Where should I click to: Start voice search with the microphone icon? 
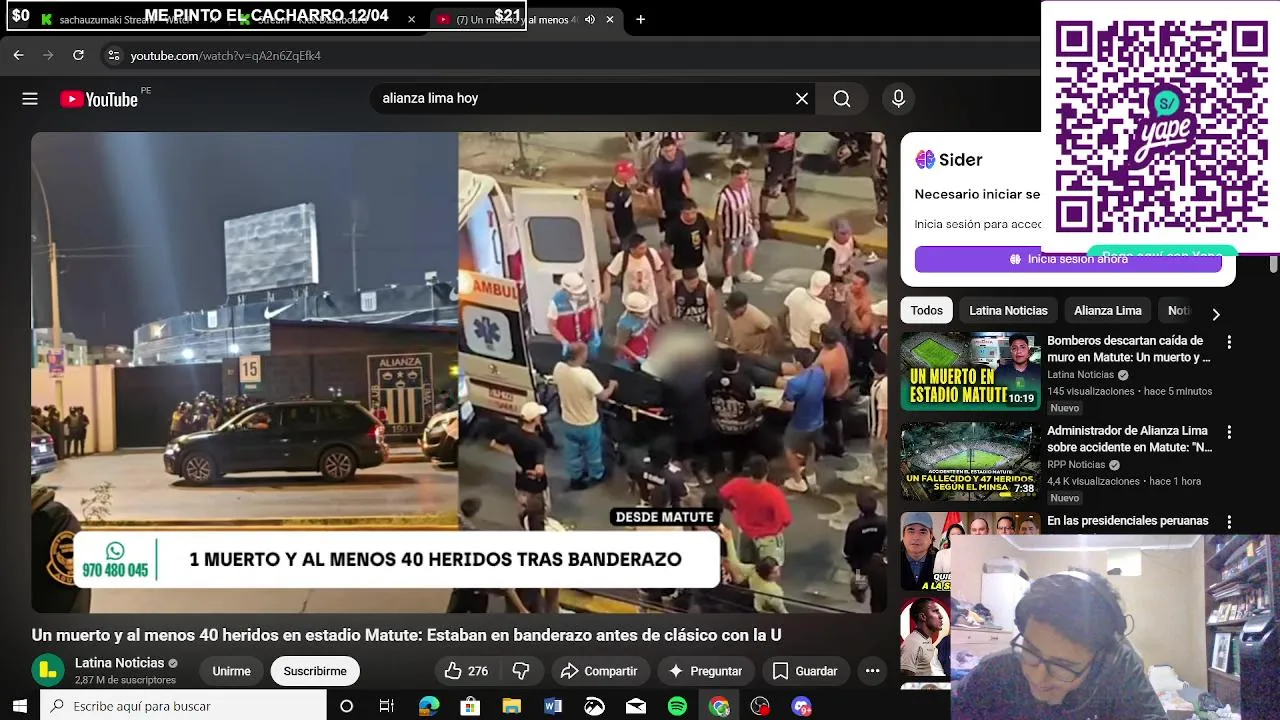click(x=898, y=99)
